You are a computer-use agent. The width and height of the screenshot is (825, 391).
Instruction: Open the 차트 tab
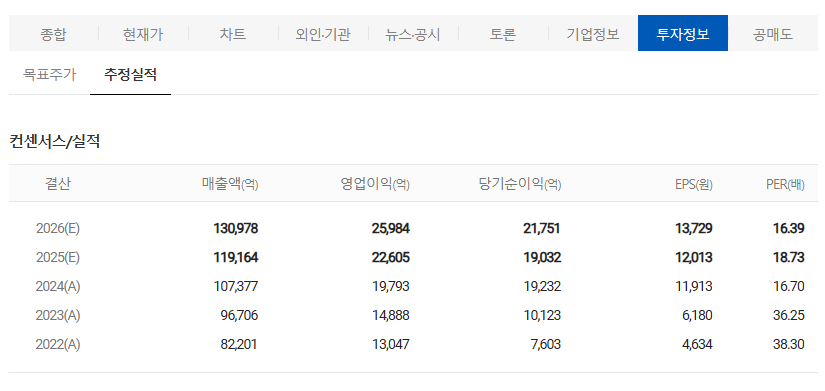pos(233,35)
